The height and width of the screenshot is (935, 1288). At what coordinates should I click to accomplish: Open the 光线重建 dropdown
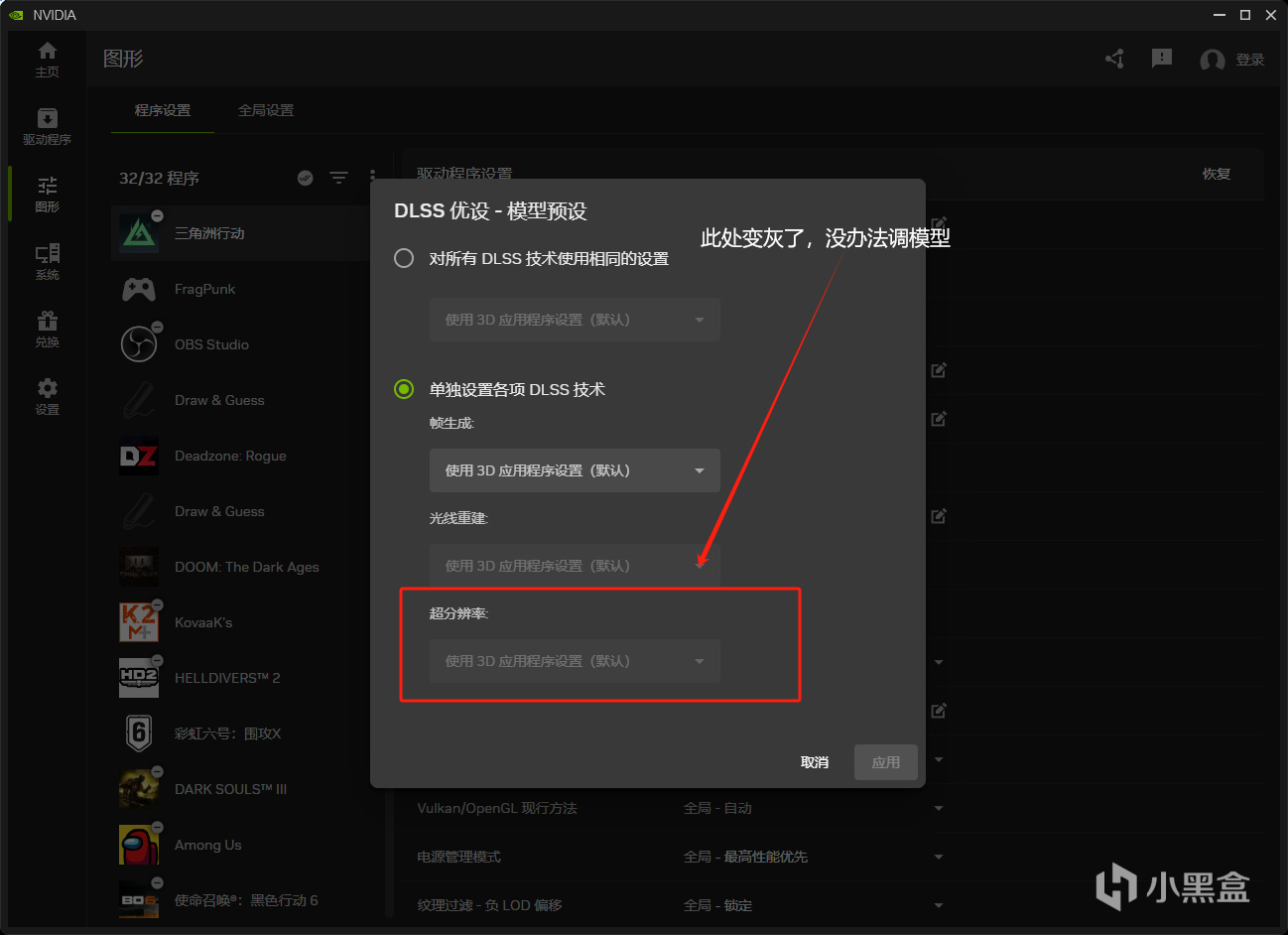coord(575,566)
